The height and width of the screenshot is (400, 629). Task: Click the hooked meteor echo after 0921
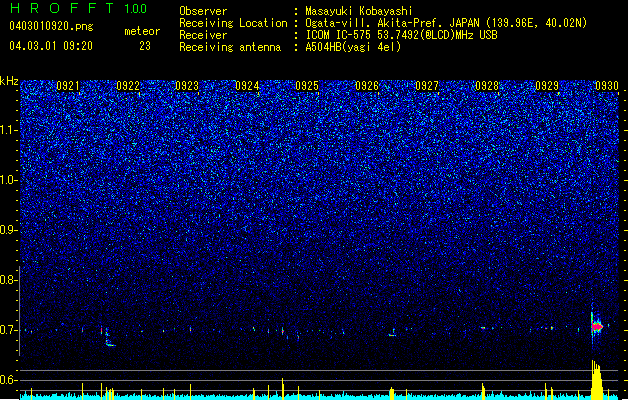[108, 339]
